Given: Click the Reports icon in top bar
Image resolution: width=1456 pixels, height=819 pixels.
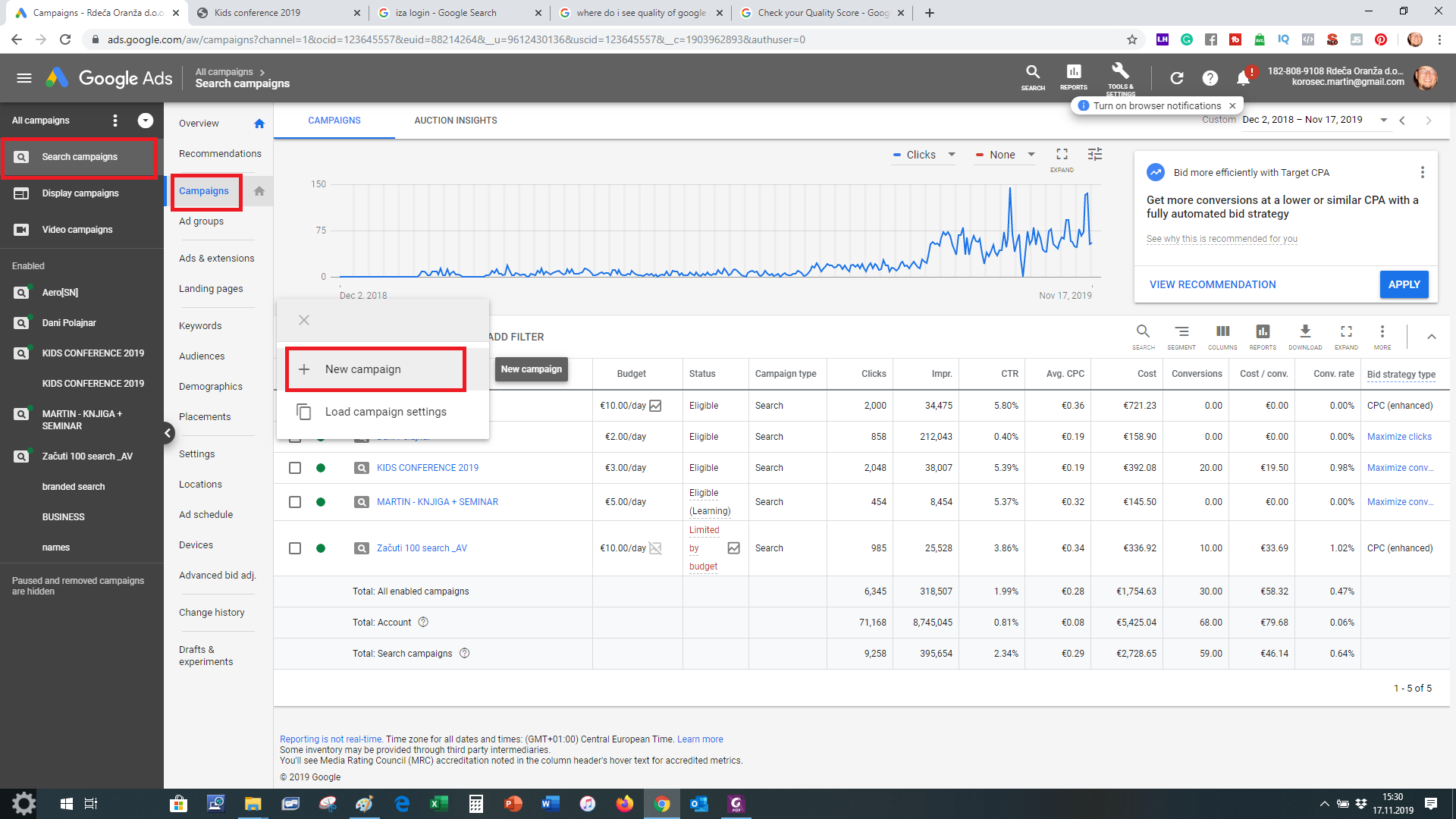Looking at the screenshot, I should click(x=1073, y=73).
